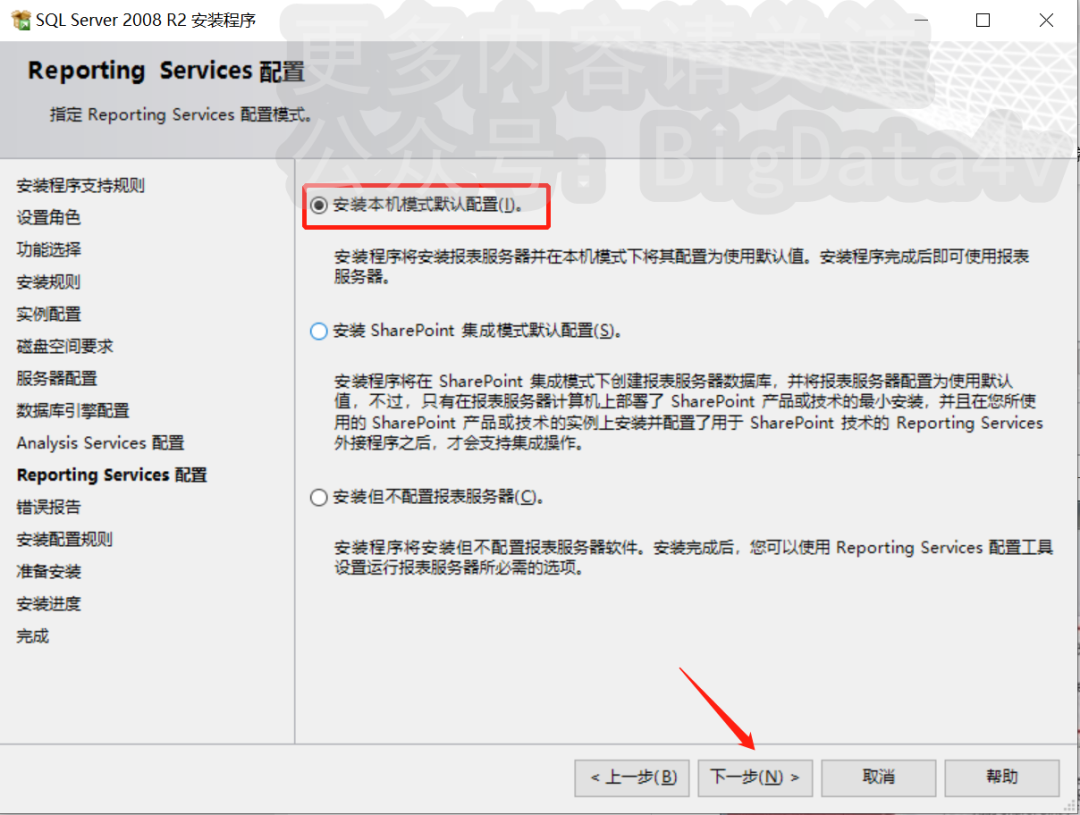The height and width of the screenshot is (815, 1080).
Task: Choose the SharePoint integrated mode default configuration option
Action: pyautogui.click(x=318, y=331)
